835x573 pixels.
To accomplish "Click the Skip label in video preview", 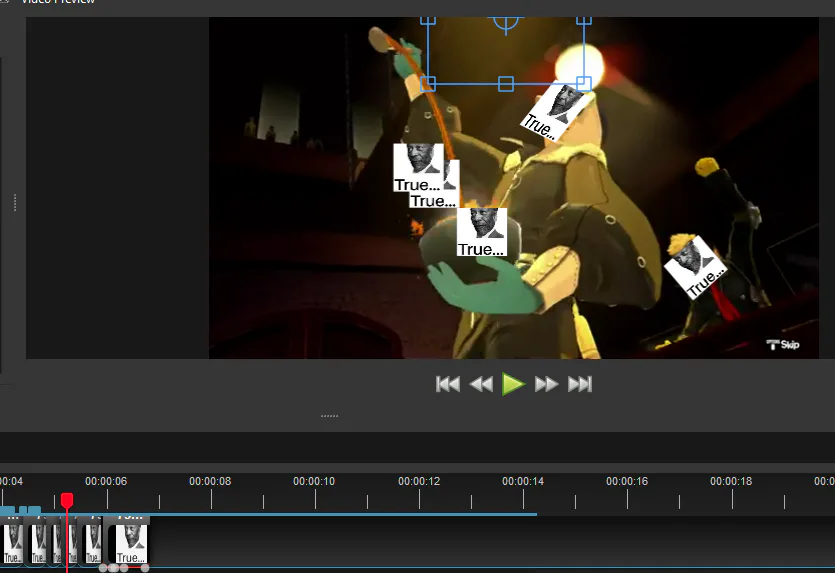I will click(x=790, y=345).
